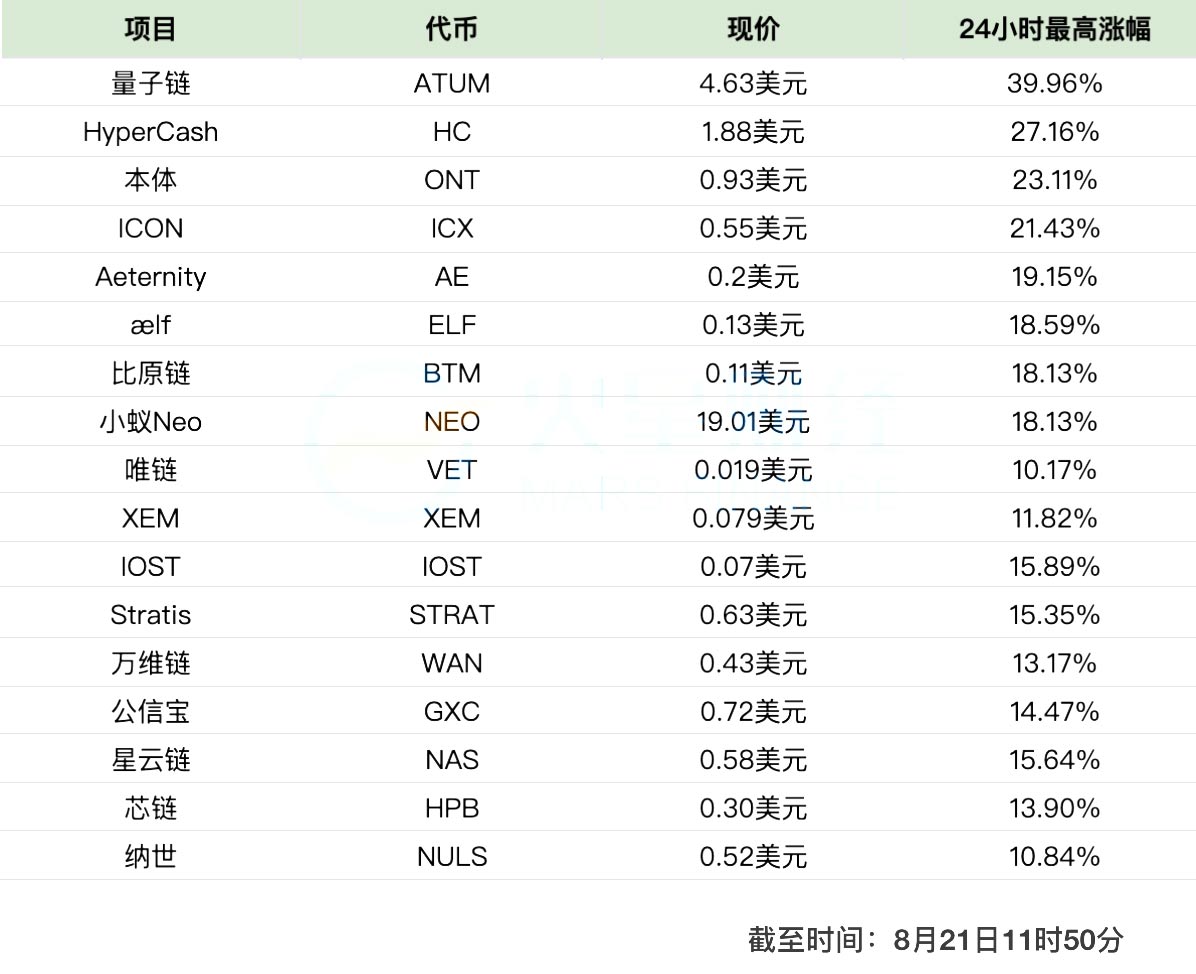The height and width of the screenshot is (974, 1196).
Task: Click the 0.019美元 price
Action: click(x=753, y=470)
